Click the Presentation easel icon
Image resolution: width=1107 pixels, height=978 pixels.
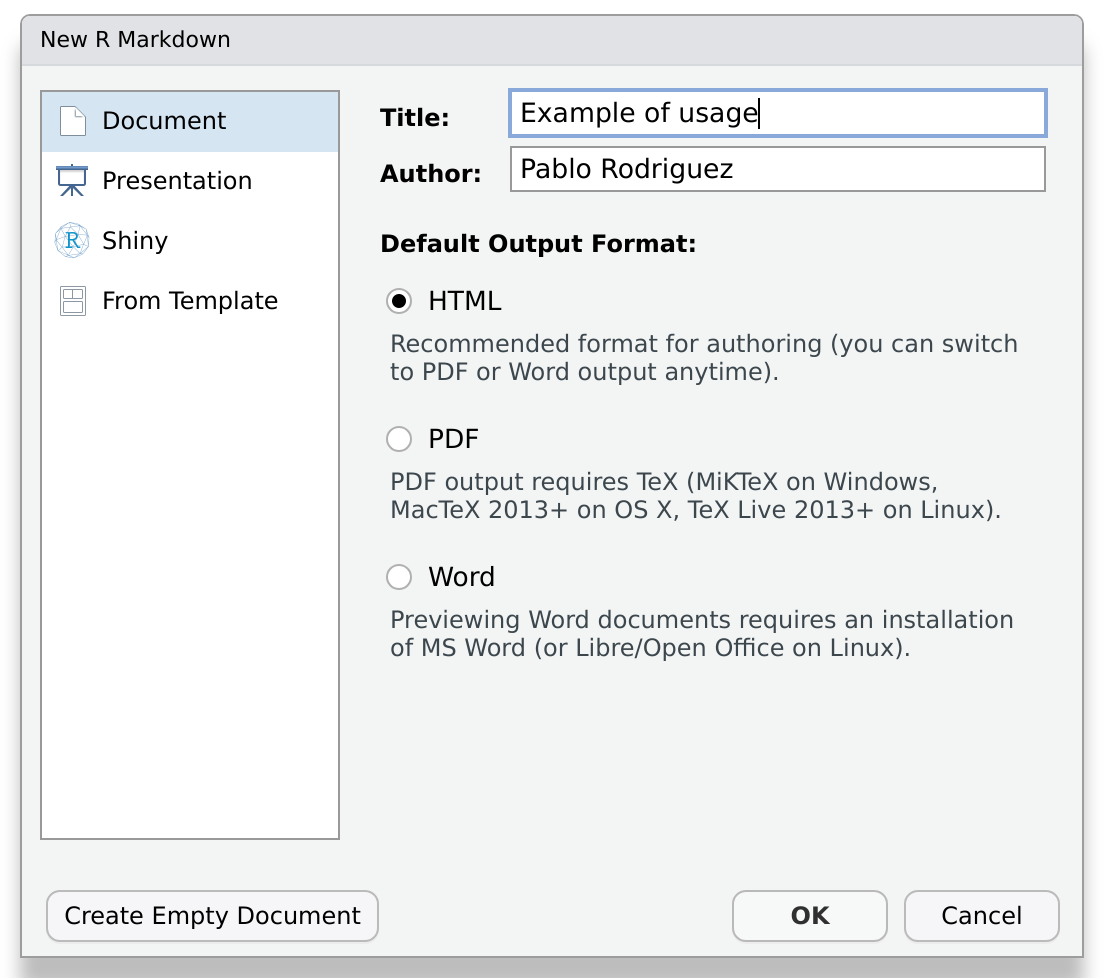click(73, 181)
